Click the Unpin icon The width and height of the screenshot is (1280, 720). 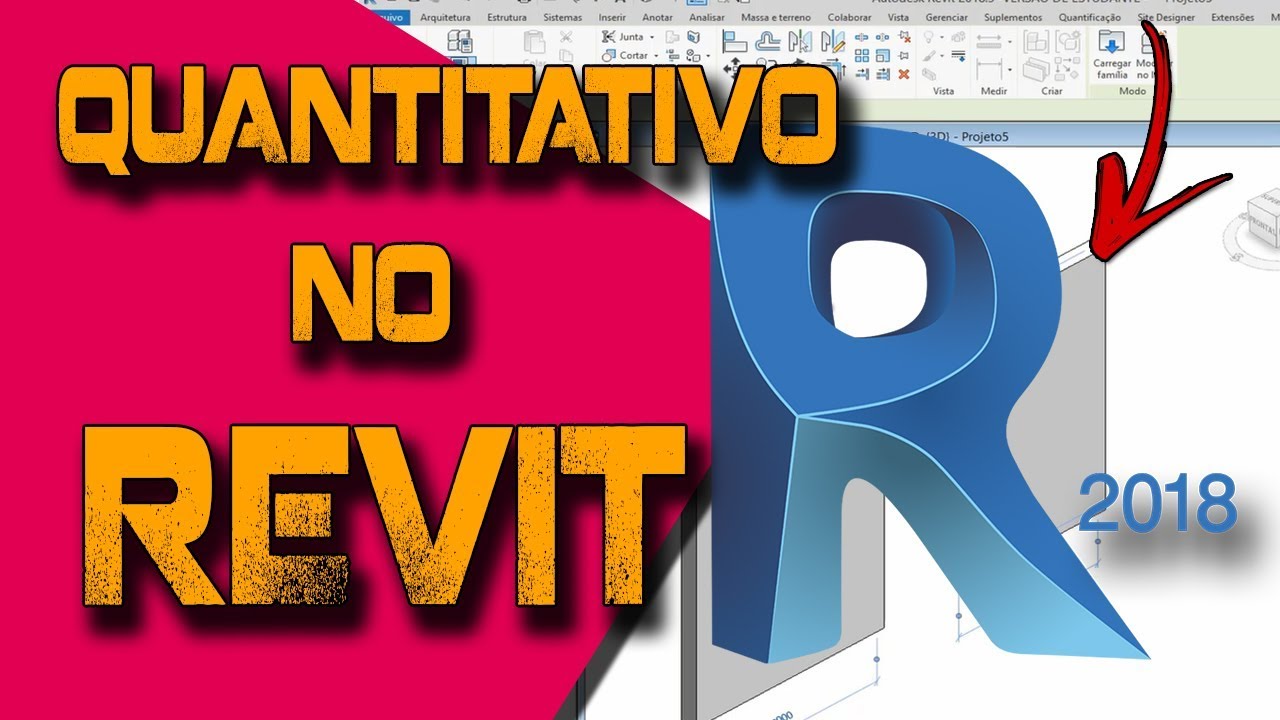click(903, 37)
